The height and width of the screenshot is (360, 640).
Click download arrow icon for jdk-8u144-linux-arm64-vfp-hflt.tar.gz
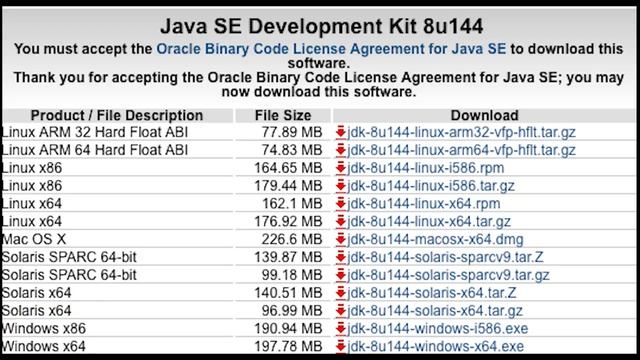tap(341, 150)
